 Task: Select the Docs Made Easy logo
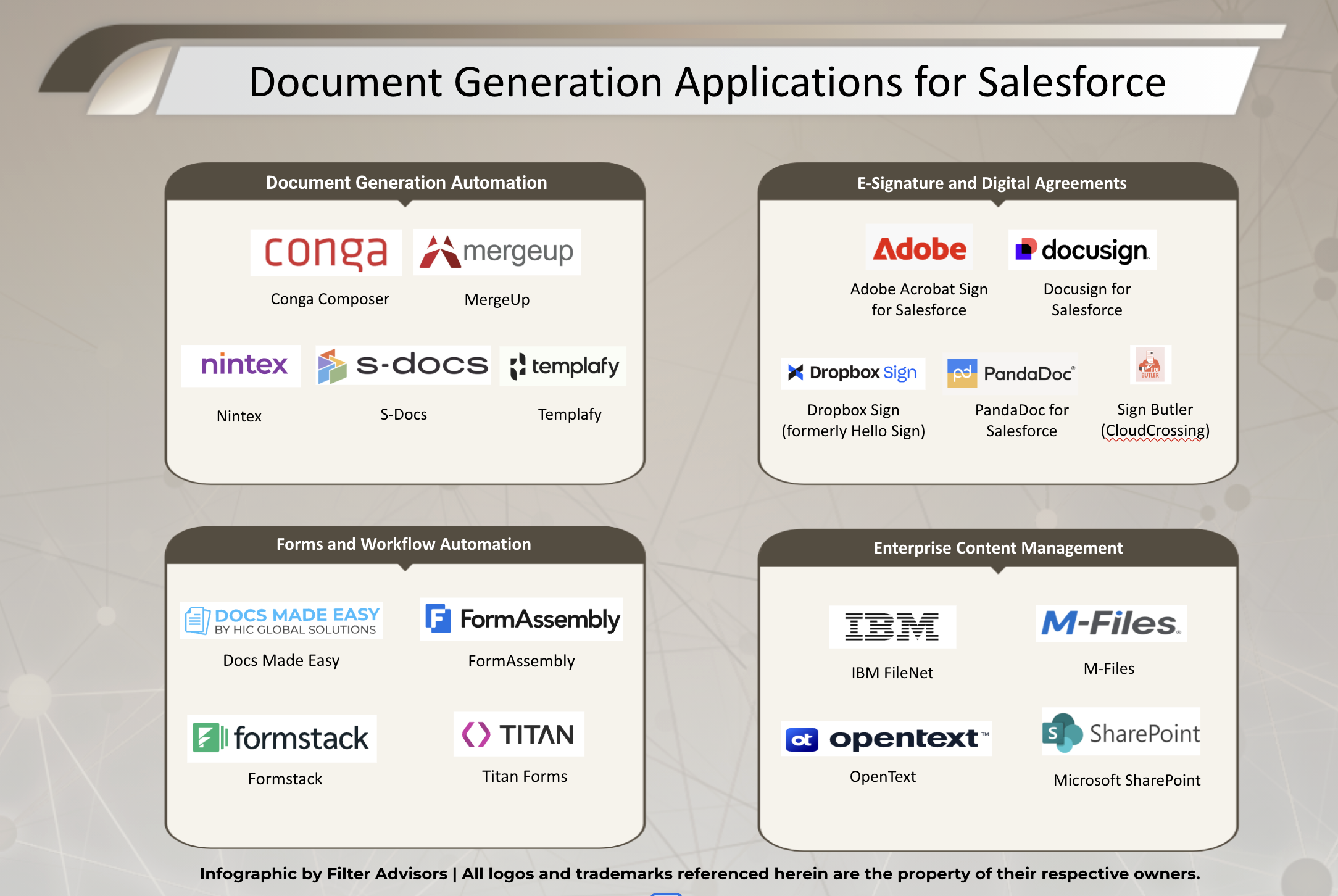click(x=281, y=620)
